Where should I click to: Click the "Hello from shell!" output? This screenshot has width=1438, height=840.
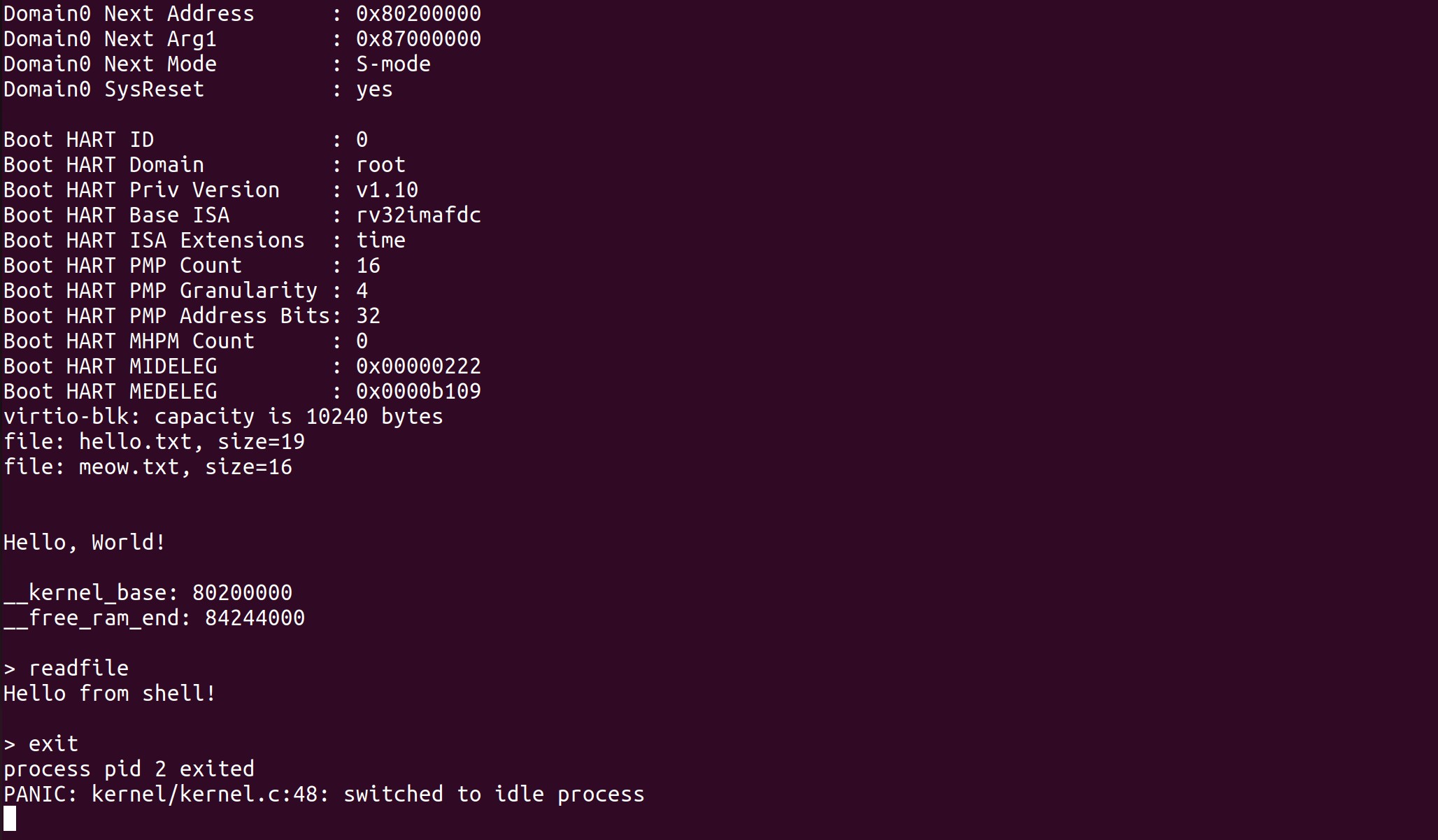click(x=110, y=693)
